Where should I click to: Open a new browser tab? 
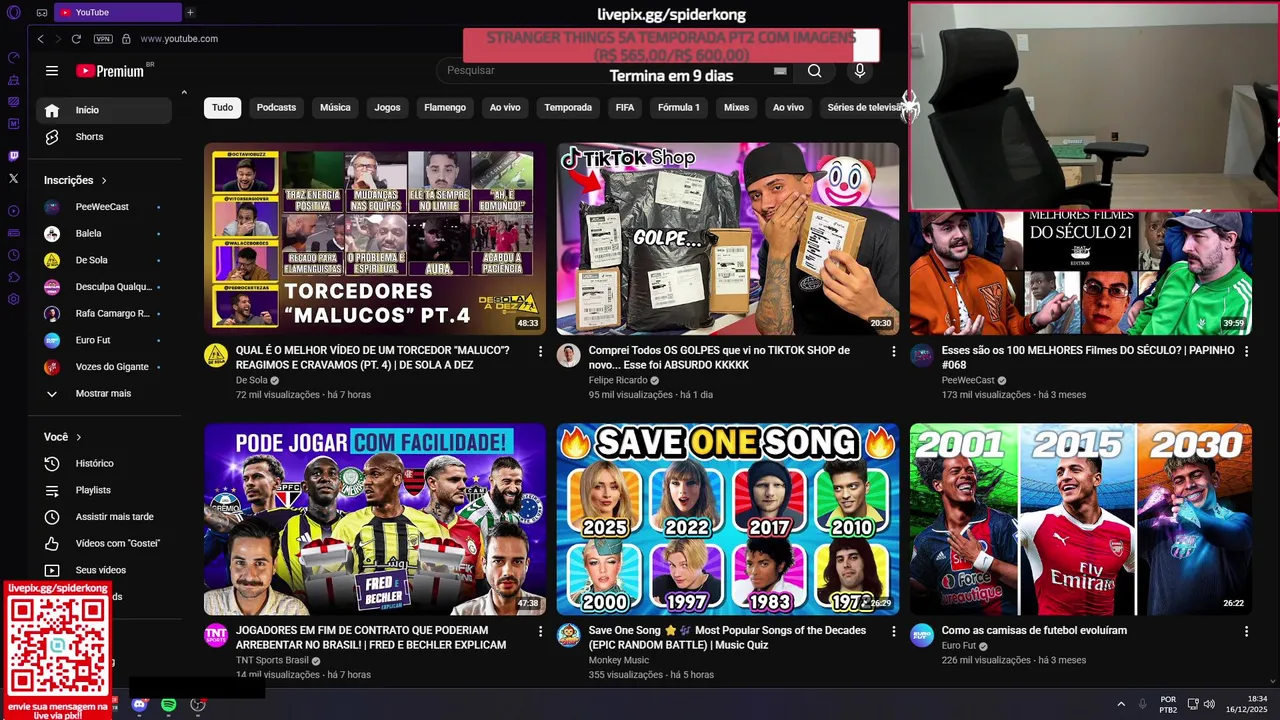190,13
